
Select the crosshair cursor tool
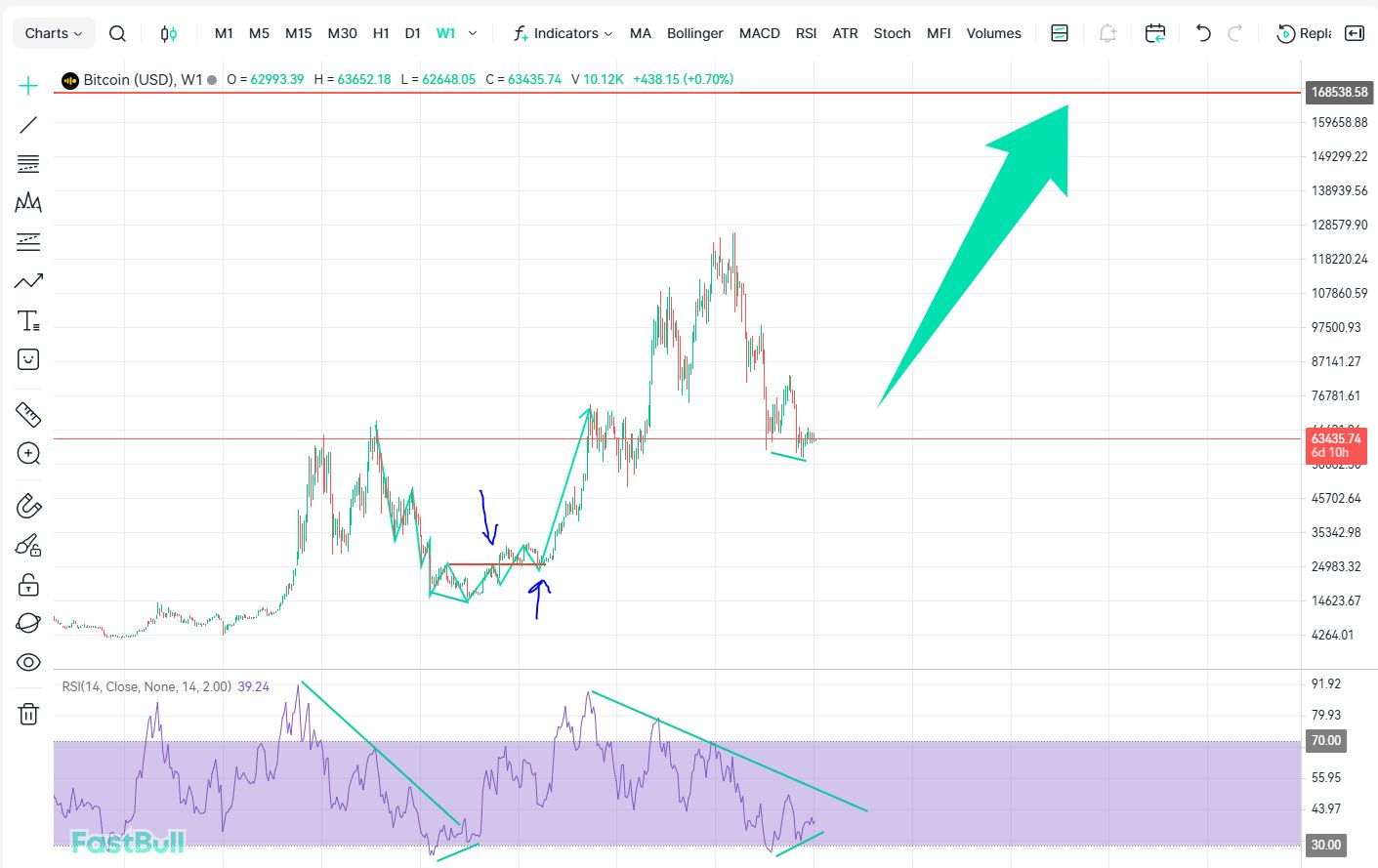(x=28, y=86)
